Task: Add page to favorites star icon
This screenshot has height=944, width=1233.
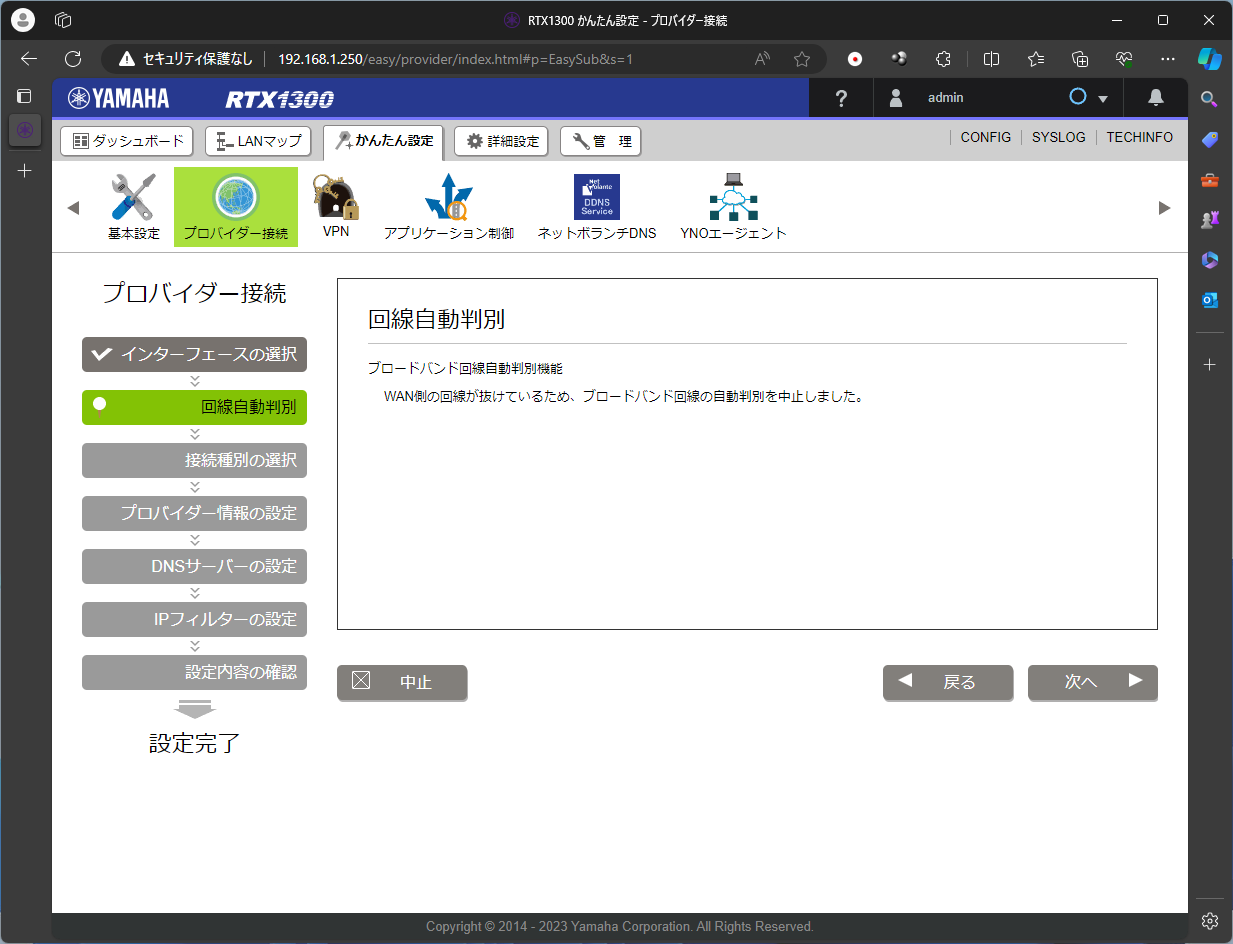Action: tap(802, 59)
